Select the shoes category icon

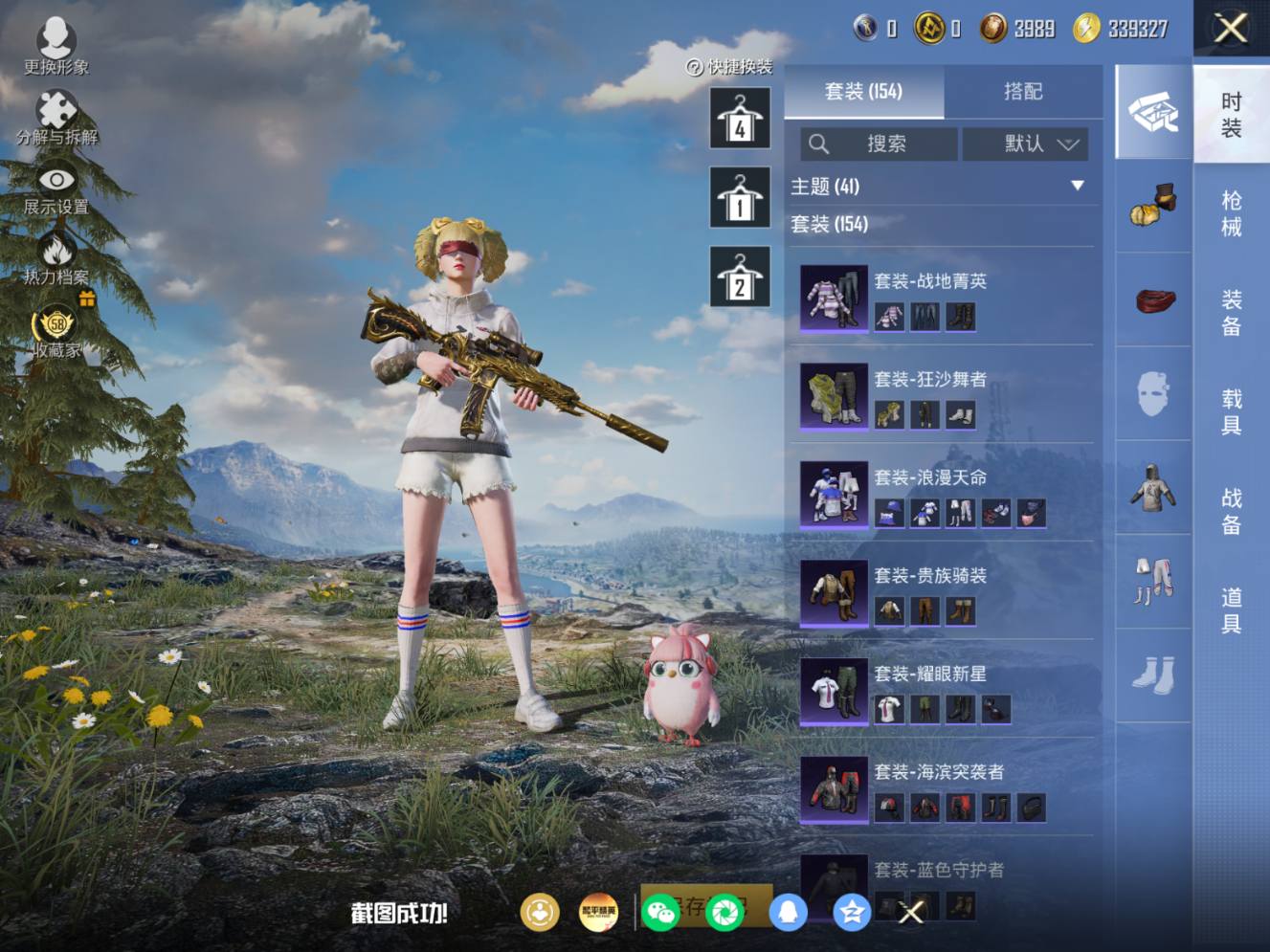[1154, 675]
